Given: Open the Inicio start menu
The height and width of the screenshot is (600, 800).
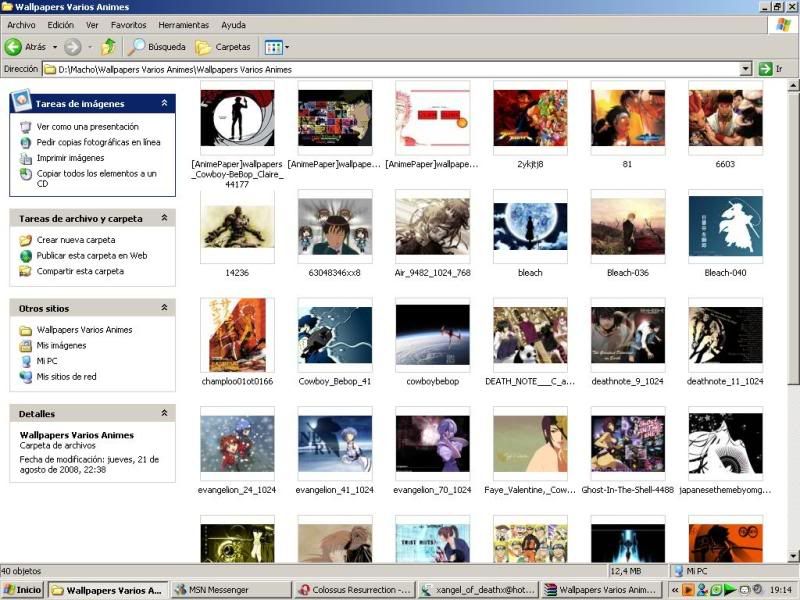Looking at the screenshot, I should pos(22,590).
